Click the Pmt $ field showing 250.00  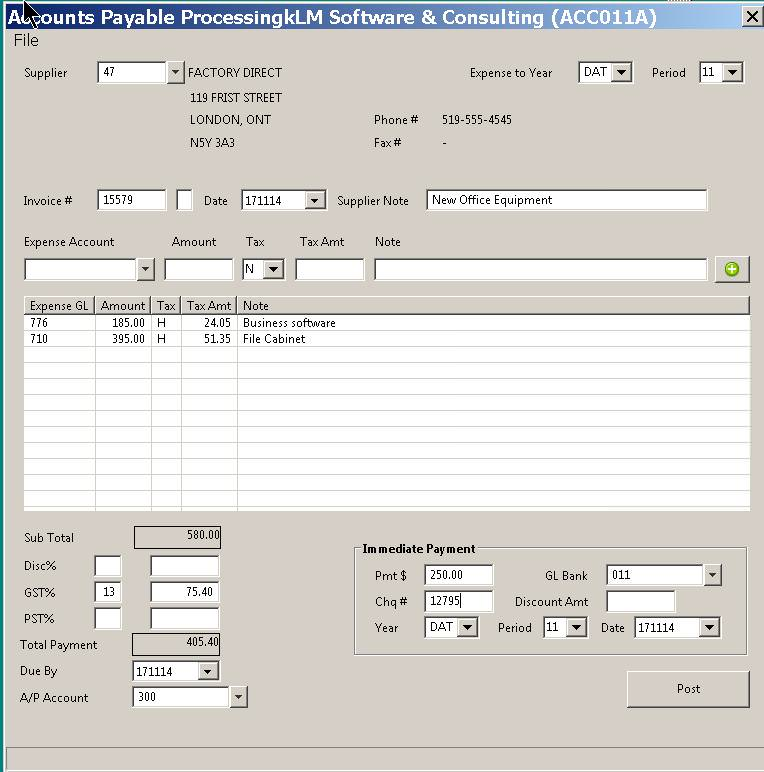pyautogui.click(x=458, y=575)
